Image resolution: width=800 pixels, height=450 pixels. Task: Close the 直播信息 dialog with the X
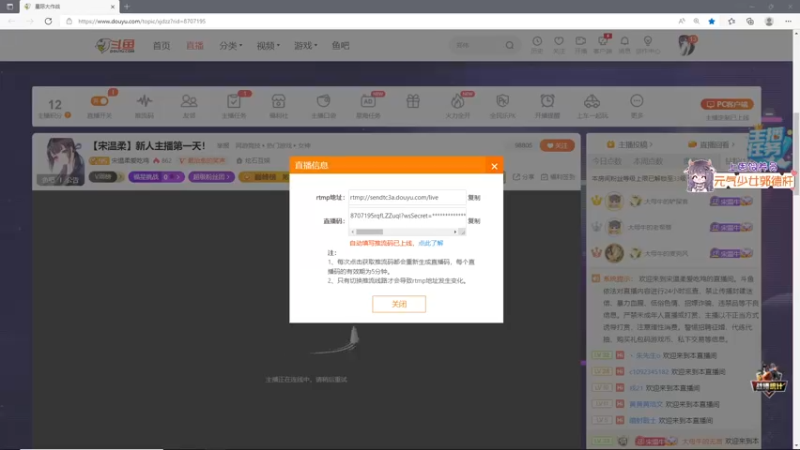tap(494, 166)
